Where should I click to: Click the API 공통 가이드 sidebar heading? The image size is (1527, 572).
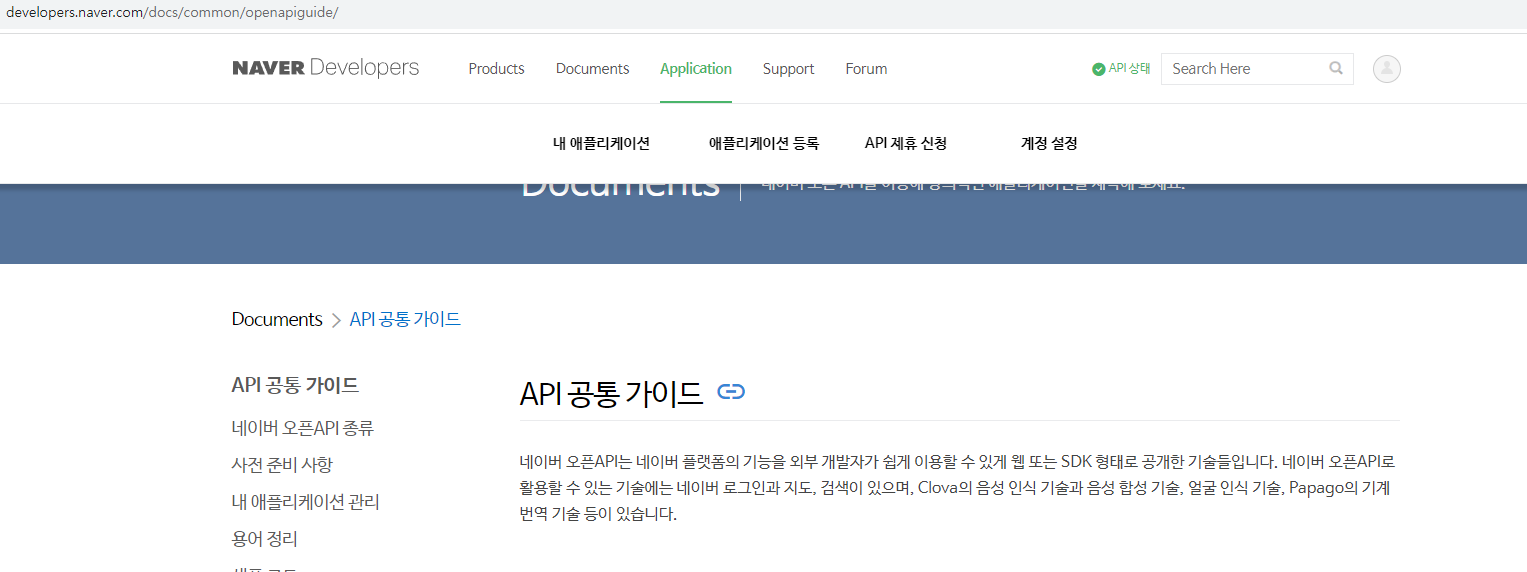click(295, 385)
